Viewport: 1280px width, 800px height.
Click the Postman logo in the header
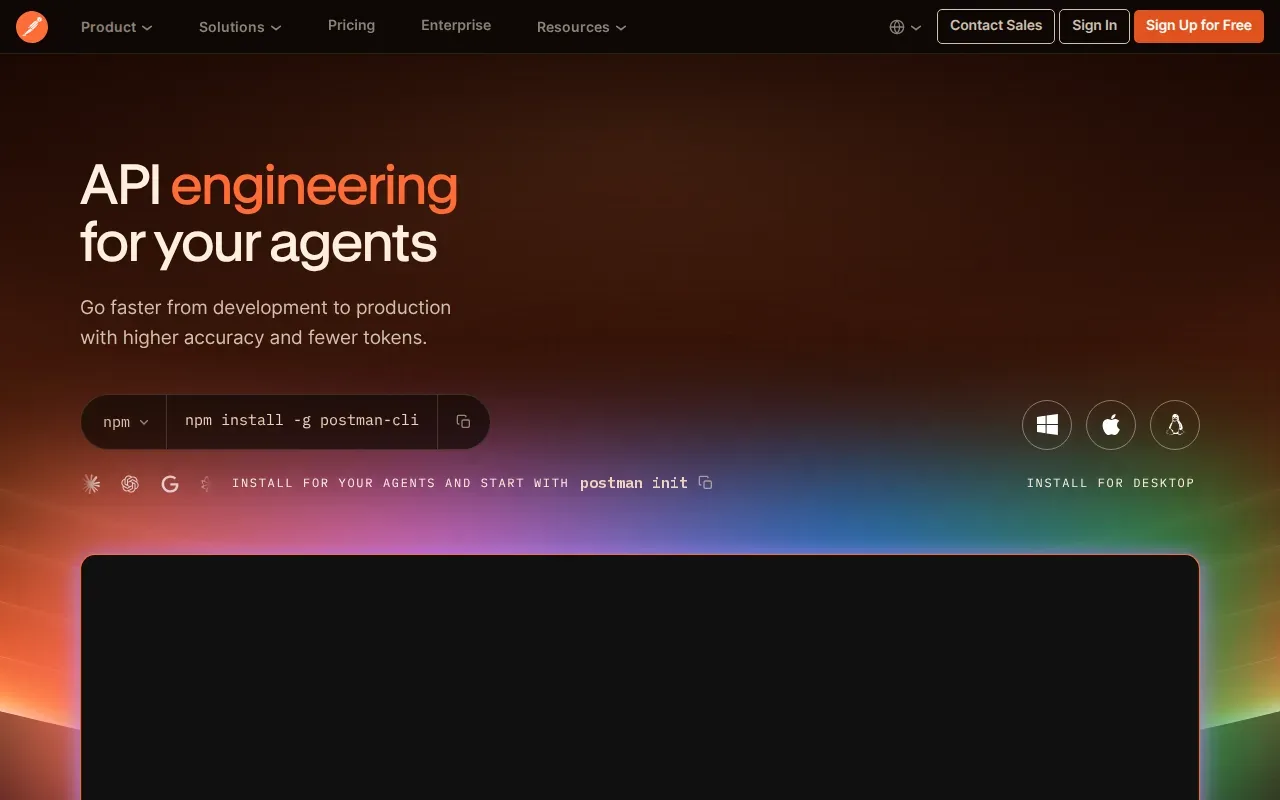click(x=32, y=27)
